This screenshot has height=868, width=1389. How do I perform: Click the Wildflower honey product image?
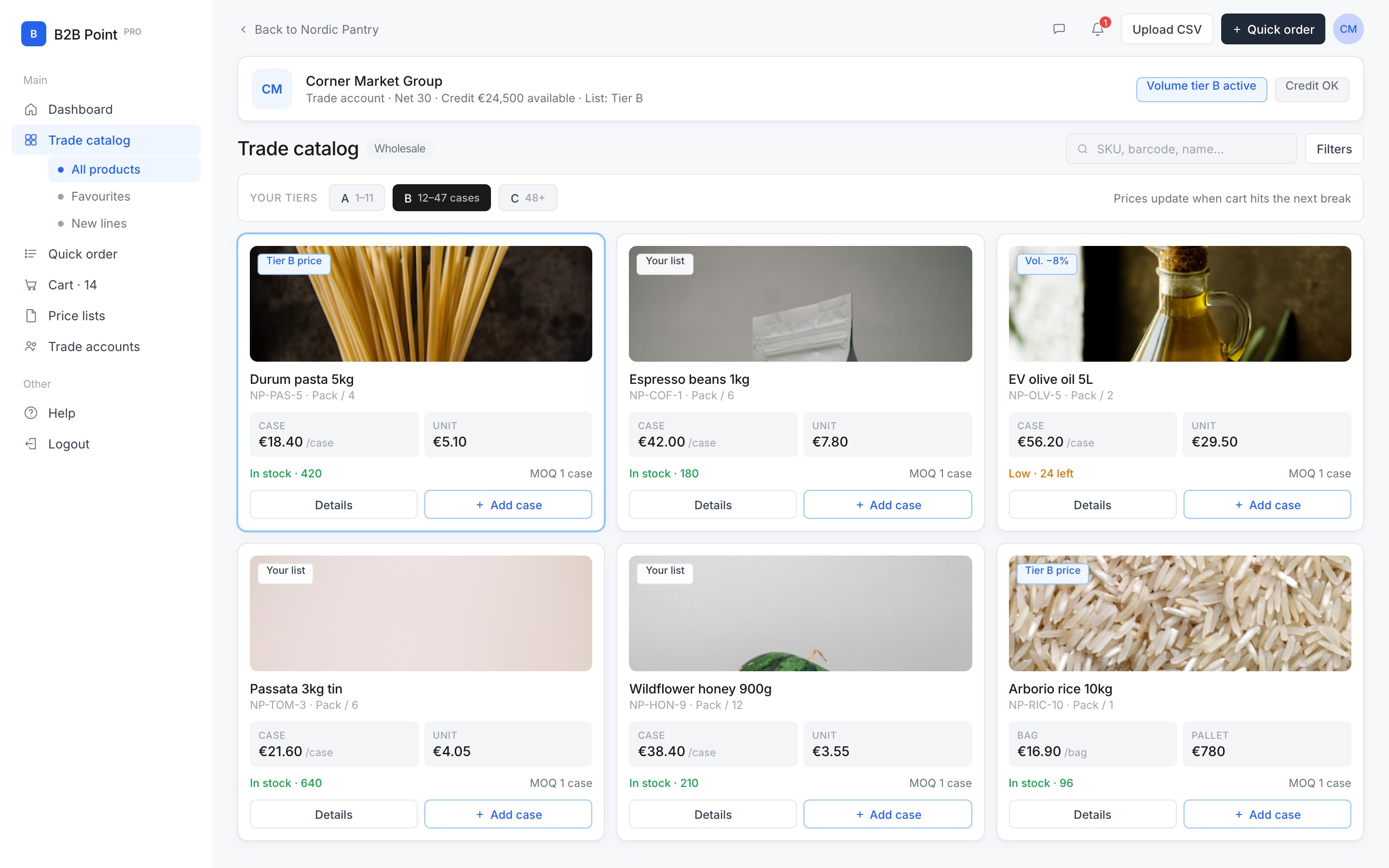pyautogui.click(x=800, y=613)
